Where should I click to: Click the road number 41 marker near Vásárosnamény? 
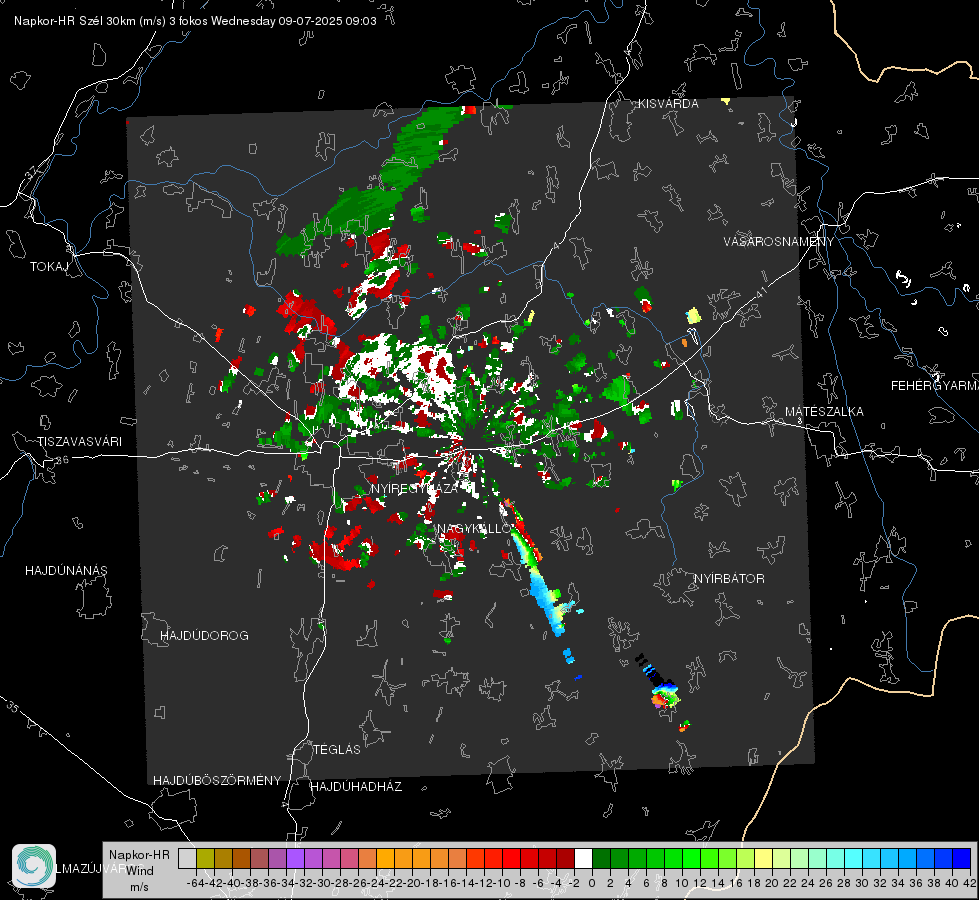pyautogui.click(x=761, y=292)
